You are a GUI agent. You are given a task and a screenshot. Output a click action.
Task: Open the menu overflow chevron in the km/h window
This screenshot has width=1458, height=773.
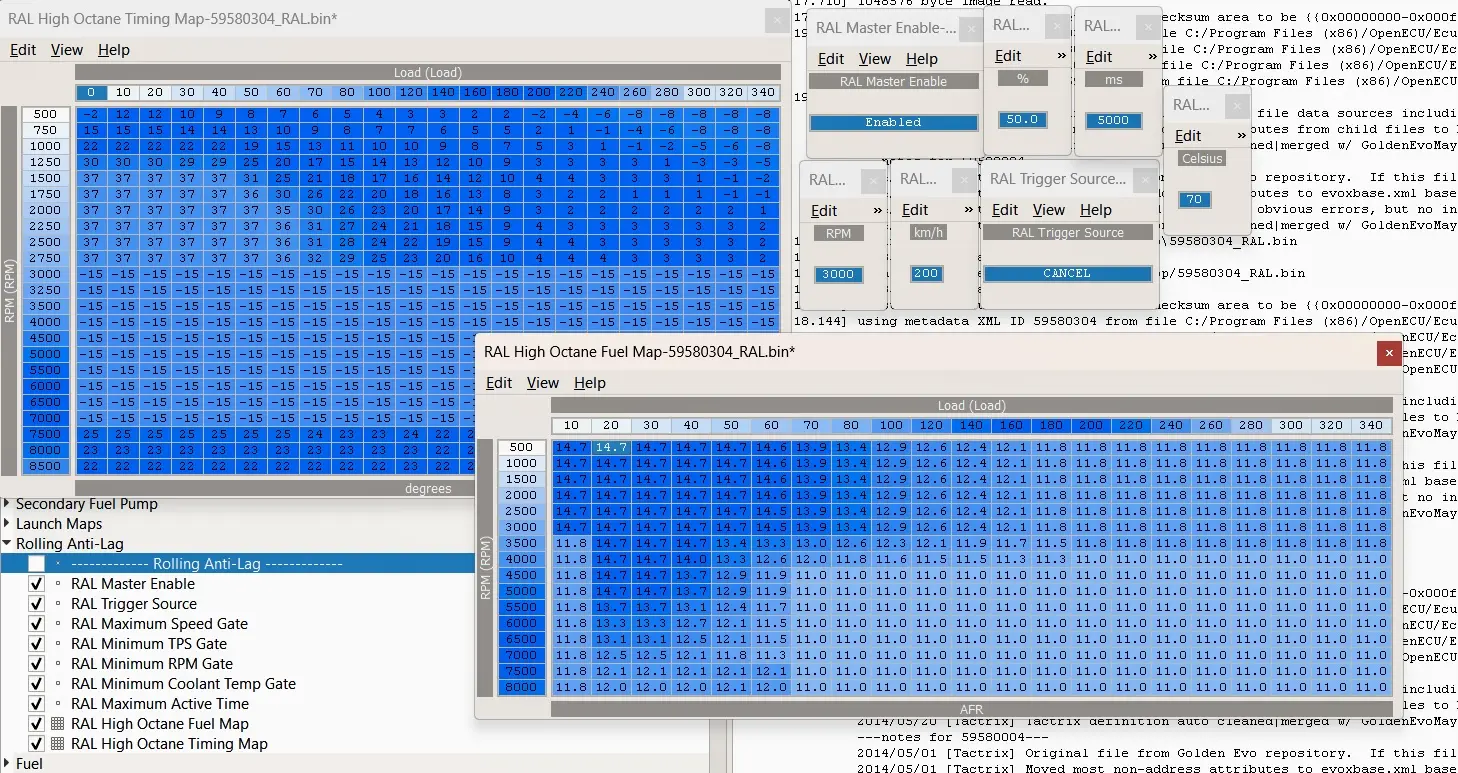(x=968, y=210)
